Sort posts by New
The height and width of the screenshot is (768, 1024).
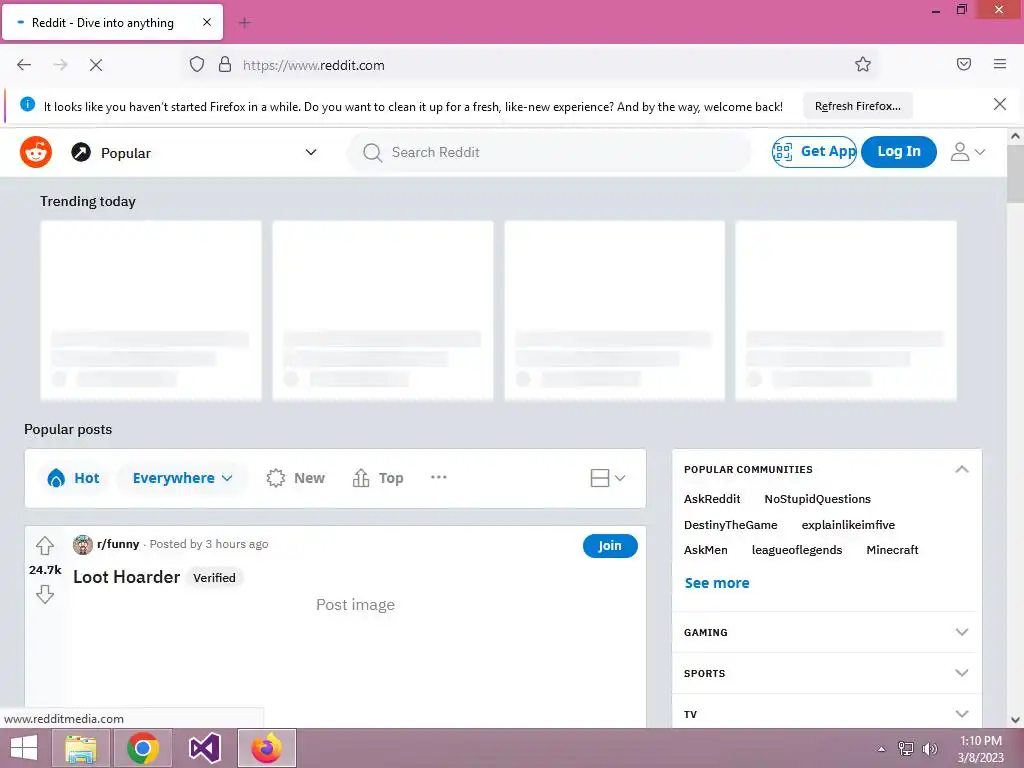pyautogui.click(x=295, y=478)
